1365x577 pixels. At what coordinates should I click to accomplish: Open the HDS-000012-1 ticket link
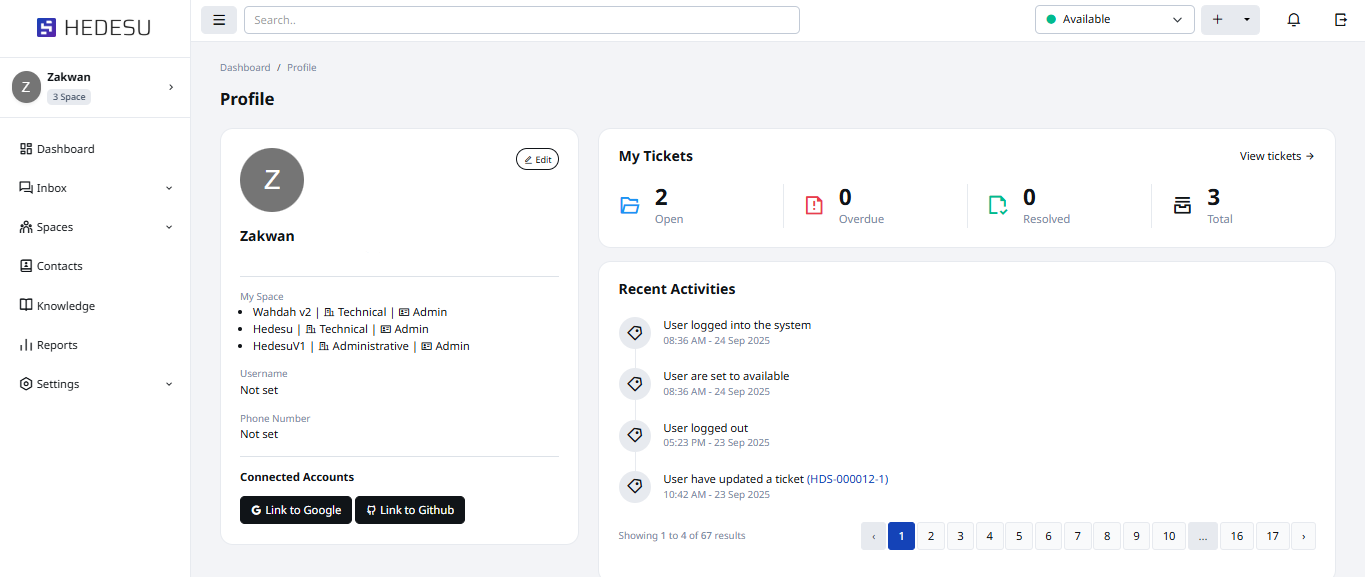tap(847, 479)
